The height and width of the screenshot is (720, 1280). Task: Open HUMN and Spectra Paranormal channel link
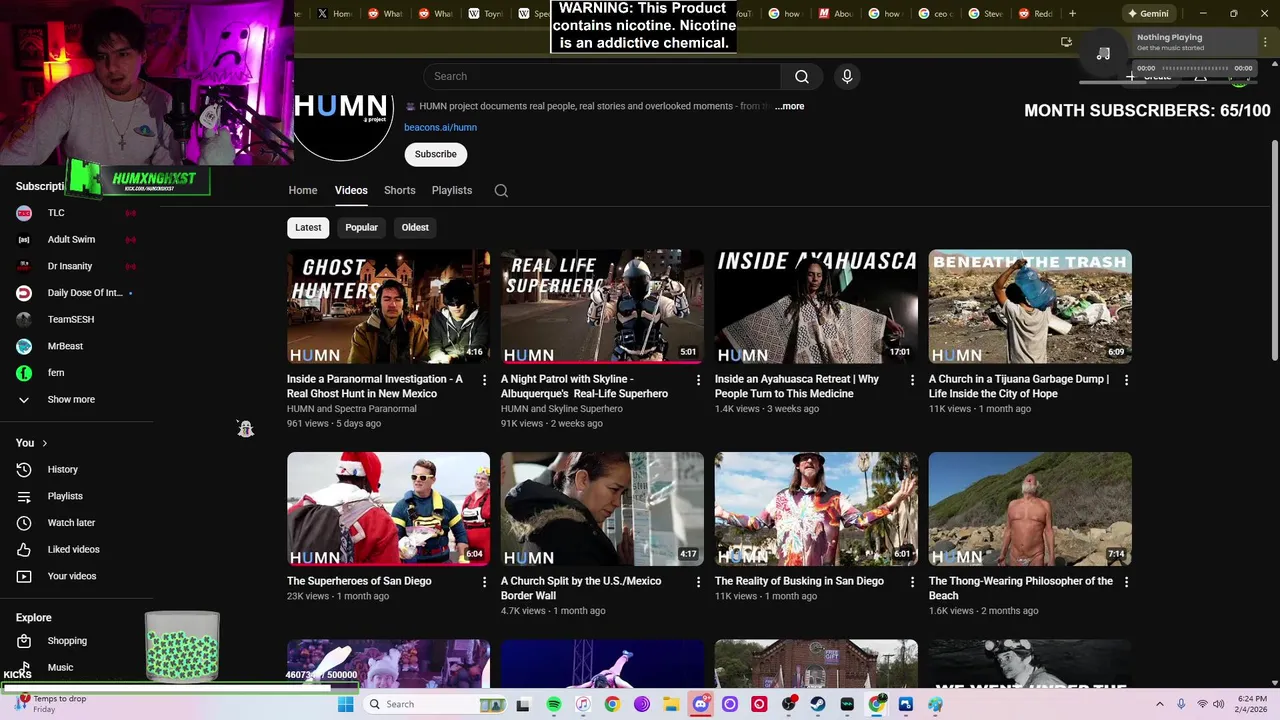[351, 408]
